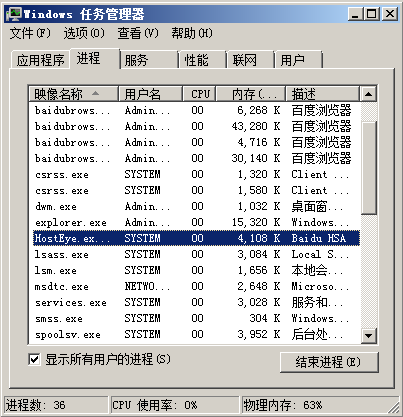Screen dimensions: 403x417
Task: Sort by the CPU column header
Action: tap(200, 94)
